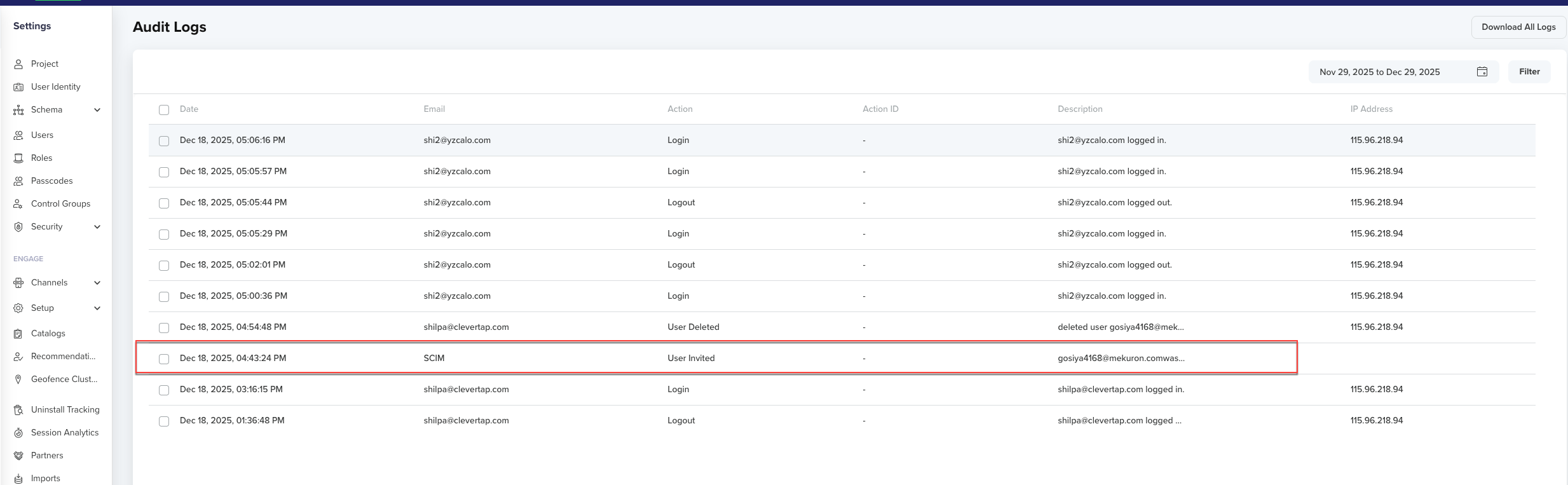The image size is (1568, 485).
Task: Open Session Analytics link
Action: [x=65, y=433]
